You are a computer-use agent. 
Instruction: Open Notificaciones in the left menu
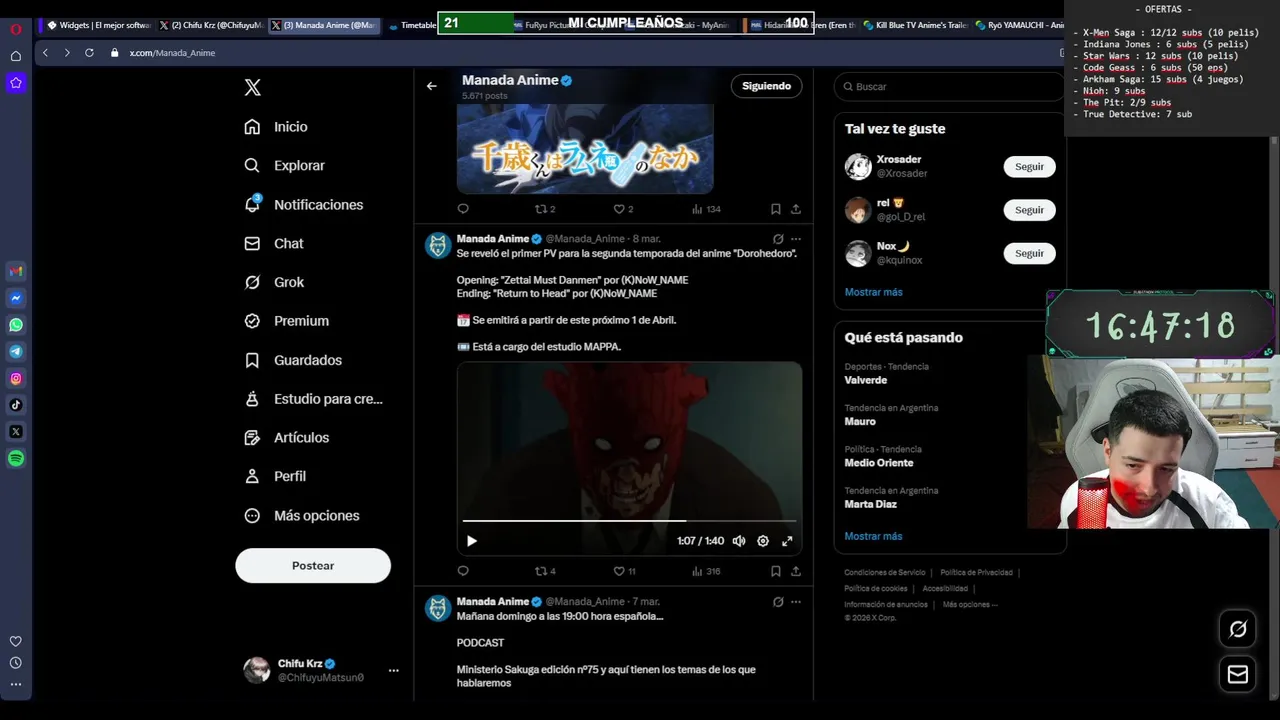tap(304, 205)
